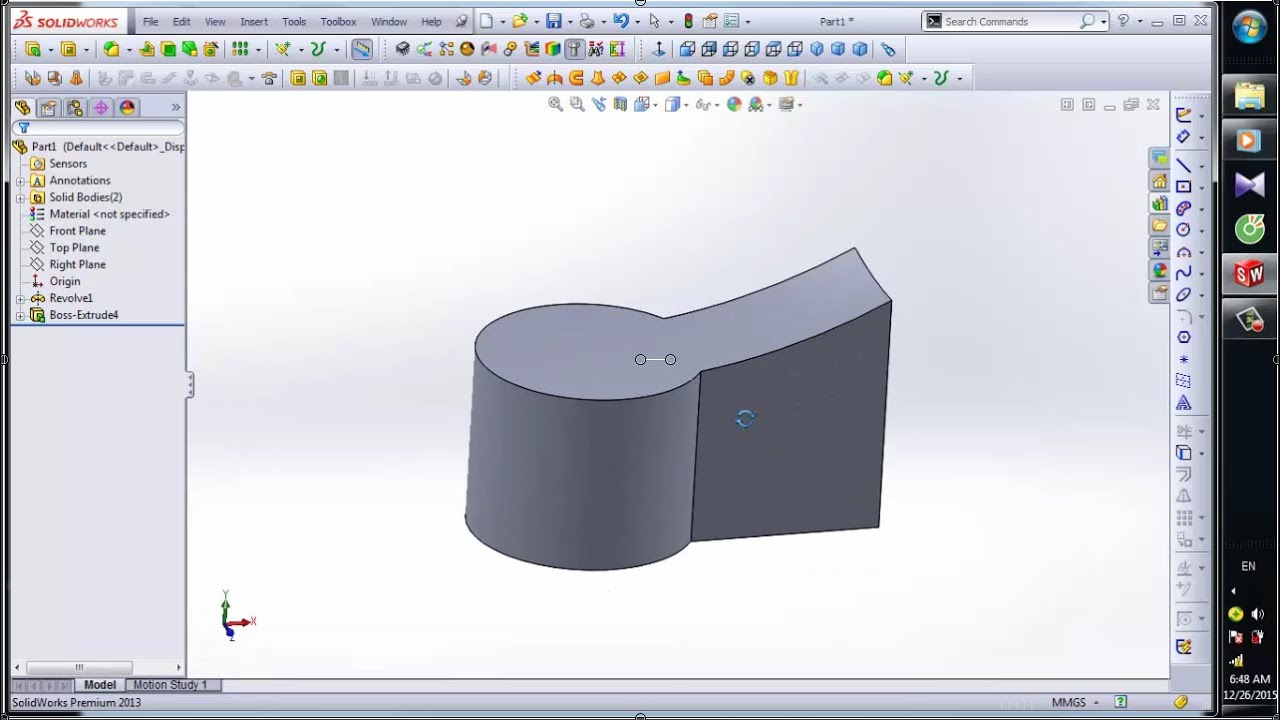Select the FeatureManager design tree tab
The height and width of the screenshot is (720, 1280).
tap(23, 108)
